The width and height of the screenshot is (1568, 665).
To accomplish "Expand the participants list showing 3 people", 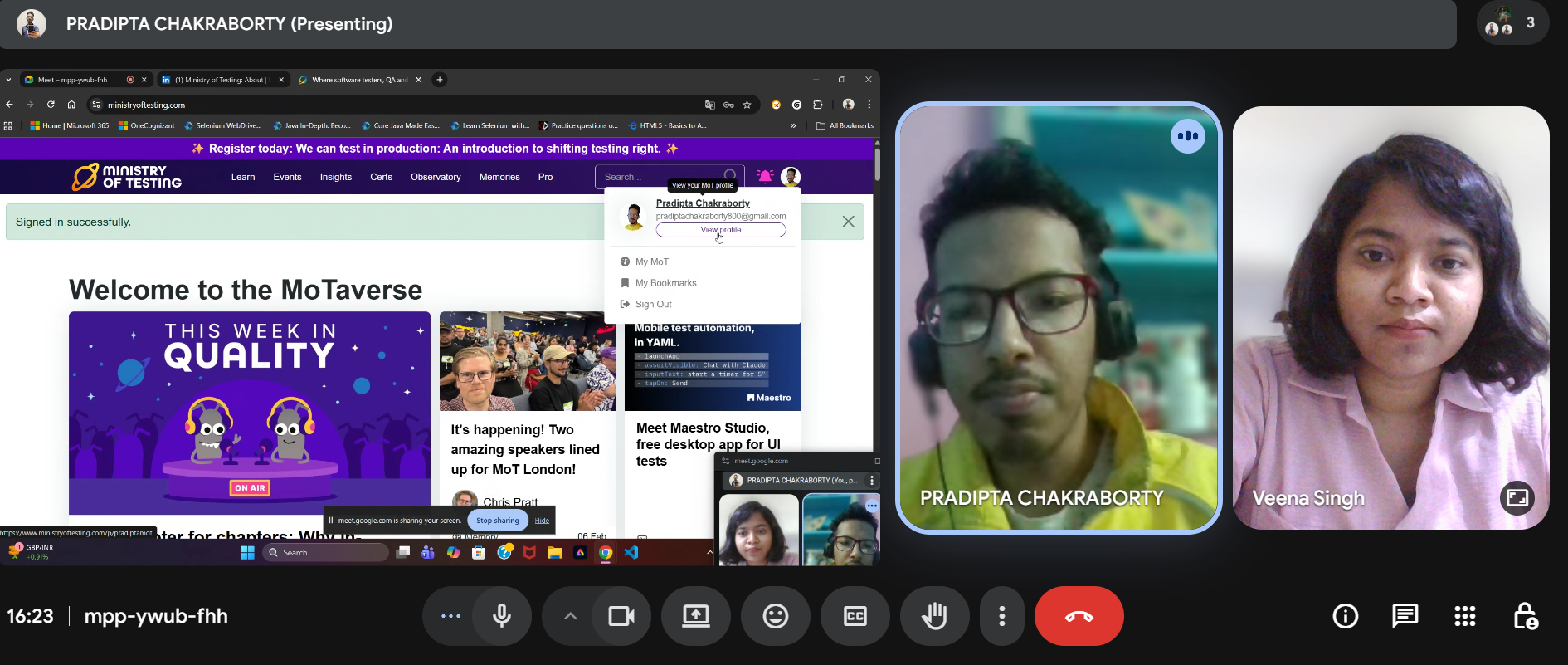I will click(1512, 23).
